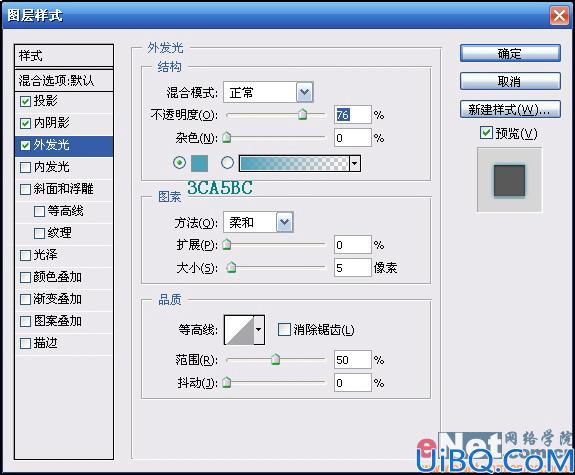Enable the 纹理 texture checkbox
Image resolution: width=575 pixels, height=475 pixels.
point(39,233)
